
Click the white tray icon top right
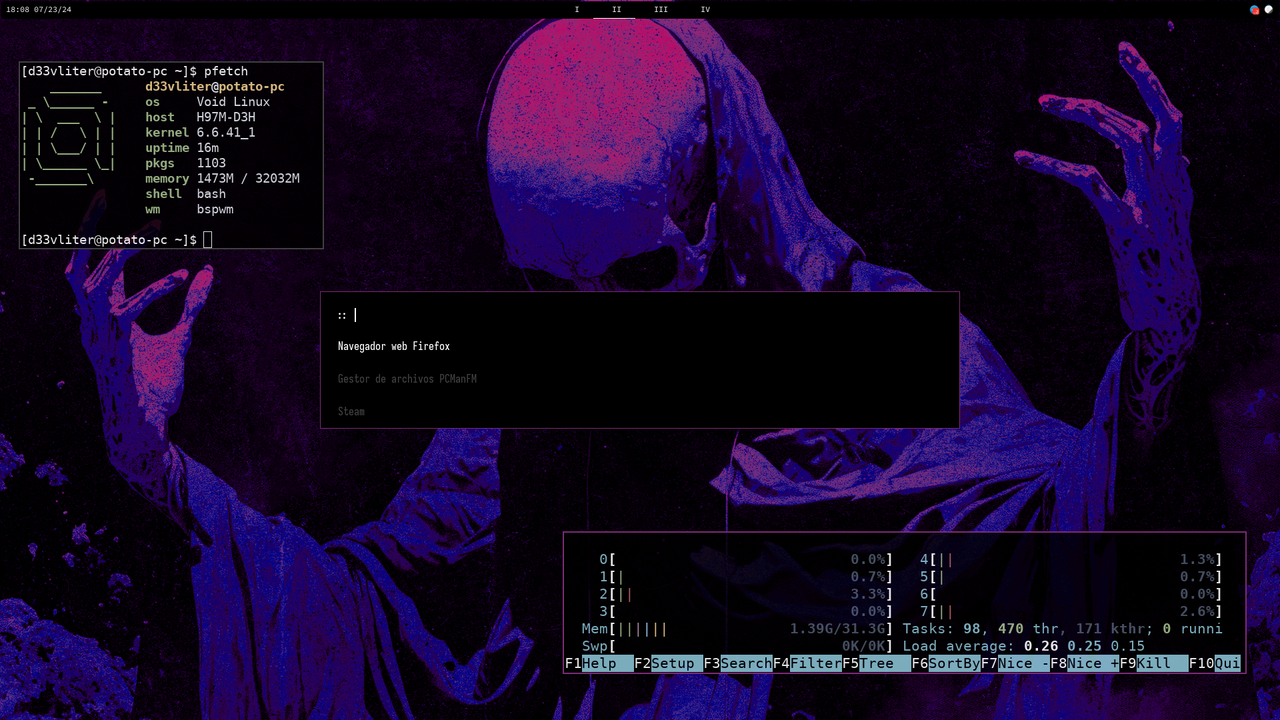[1268, 9]
